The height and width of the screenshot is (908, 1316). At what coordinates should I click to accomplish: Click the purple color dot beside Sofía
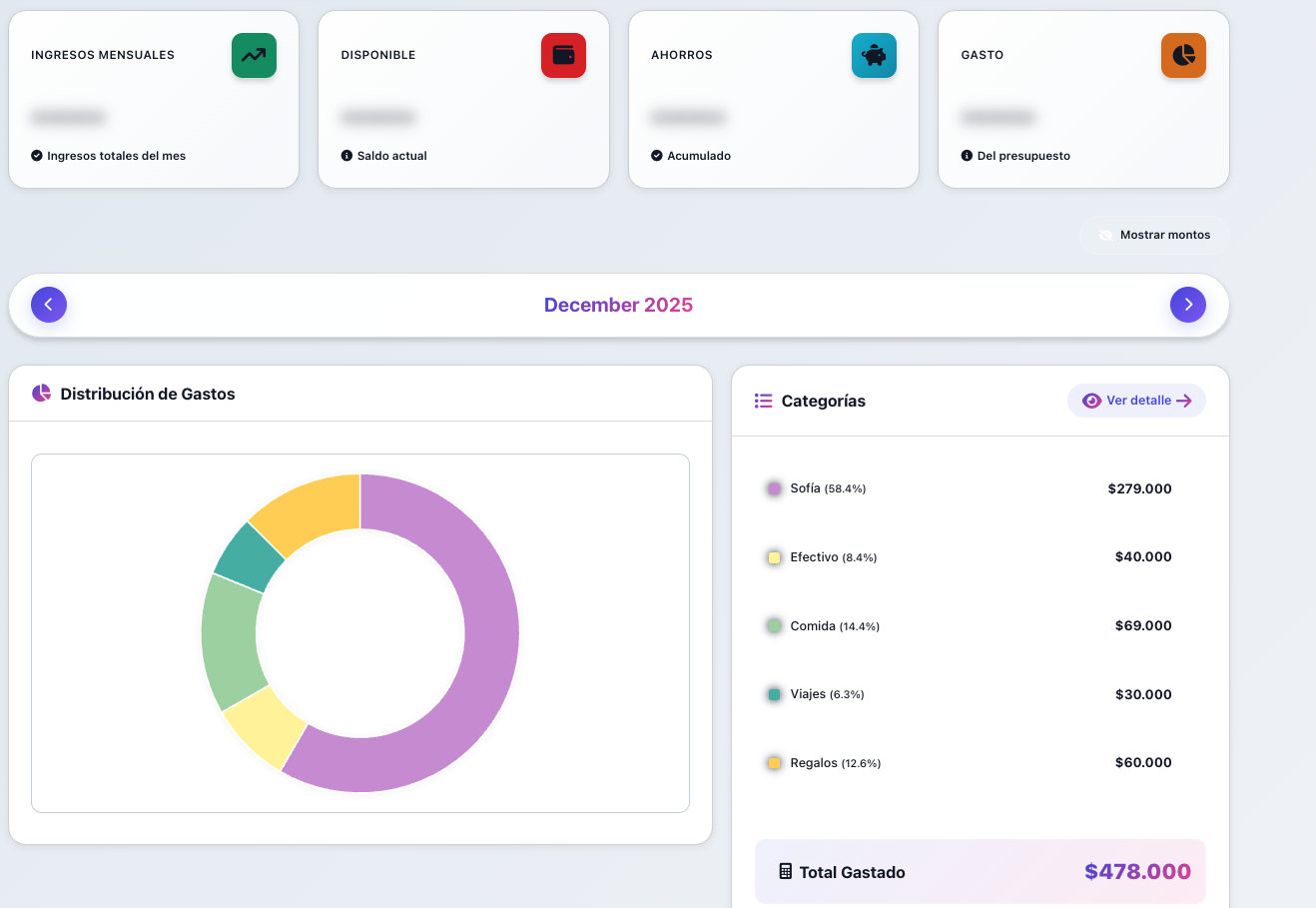[x=774, y=488]
